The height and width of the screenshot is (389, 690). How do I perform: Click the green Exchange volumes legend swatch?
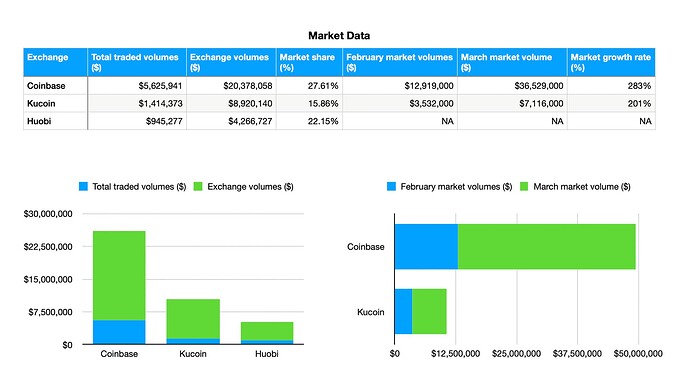click(x=198, y=187)
